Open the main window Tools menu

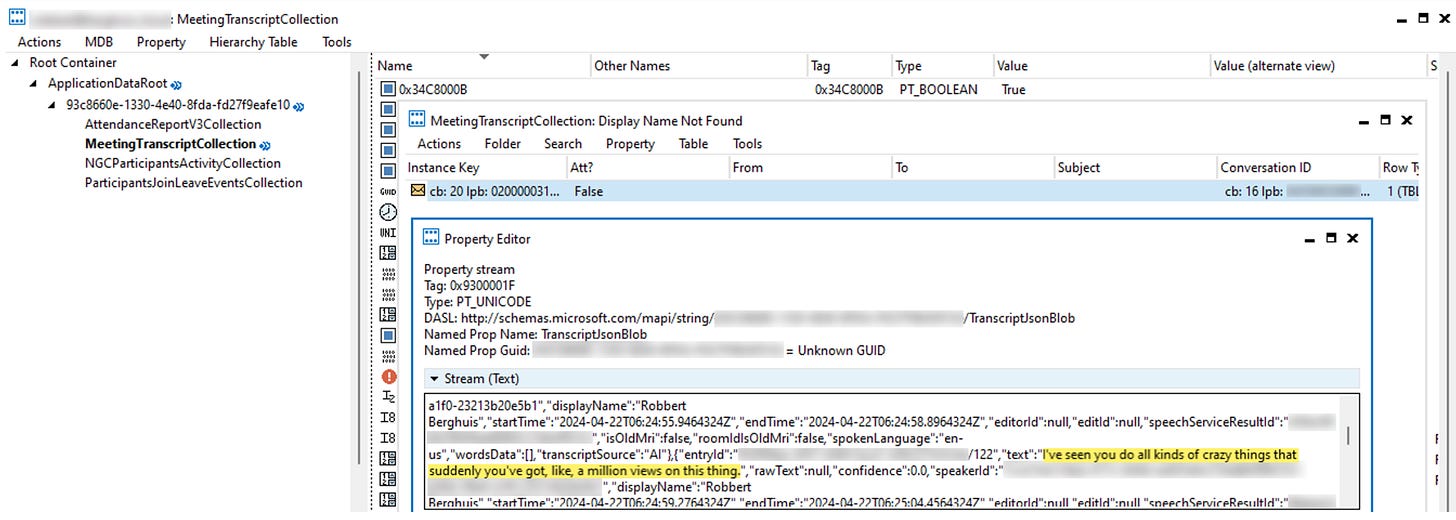click(337, 42)
